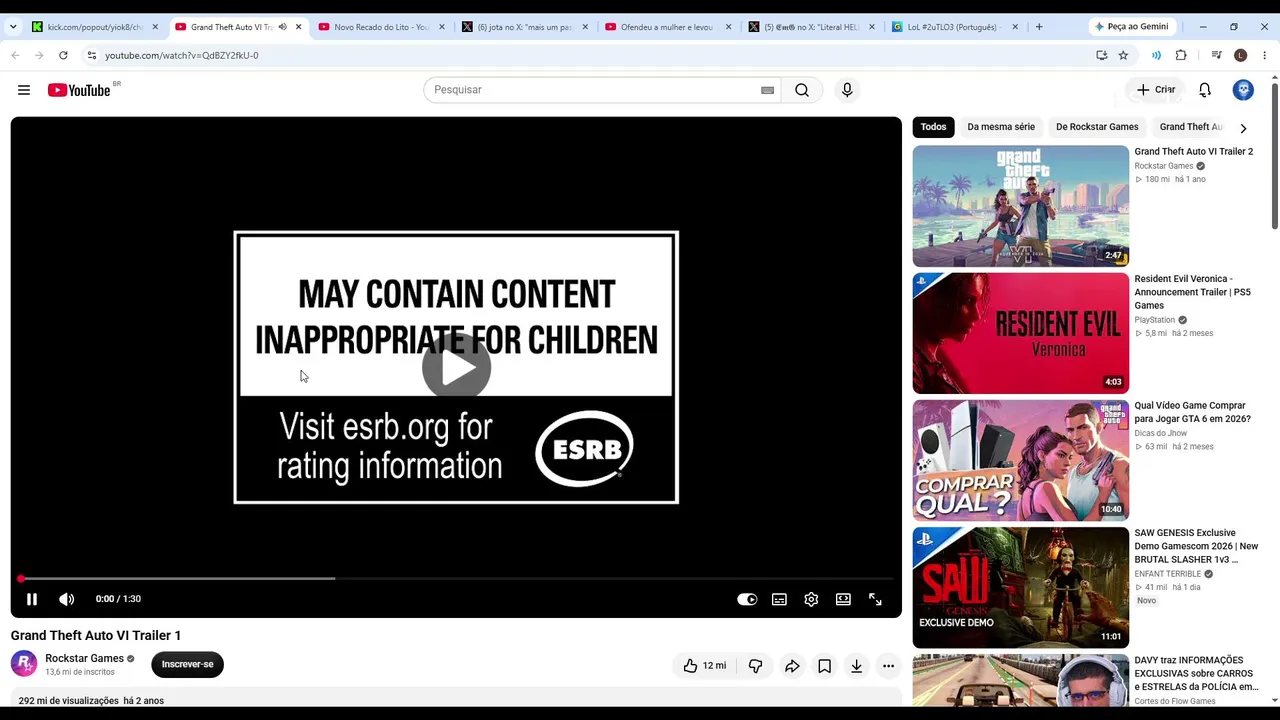Close the Grand Theft Auto VI tab
Image resolution: width=1280 pixels, height=720 pixels.
tap(298, 27)
